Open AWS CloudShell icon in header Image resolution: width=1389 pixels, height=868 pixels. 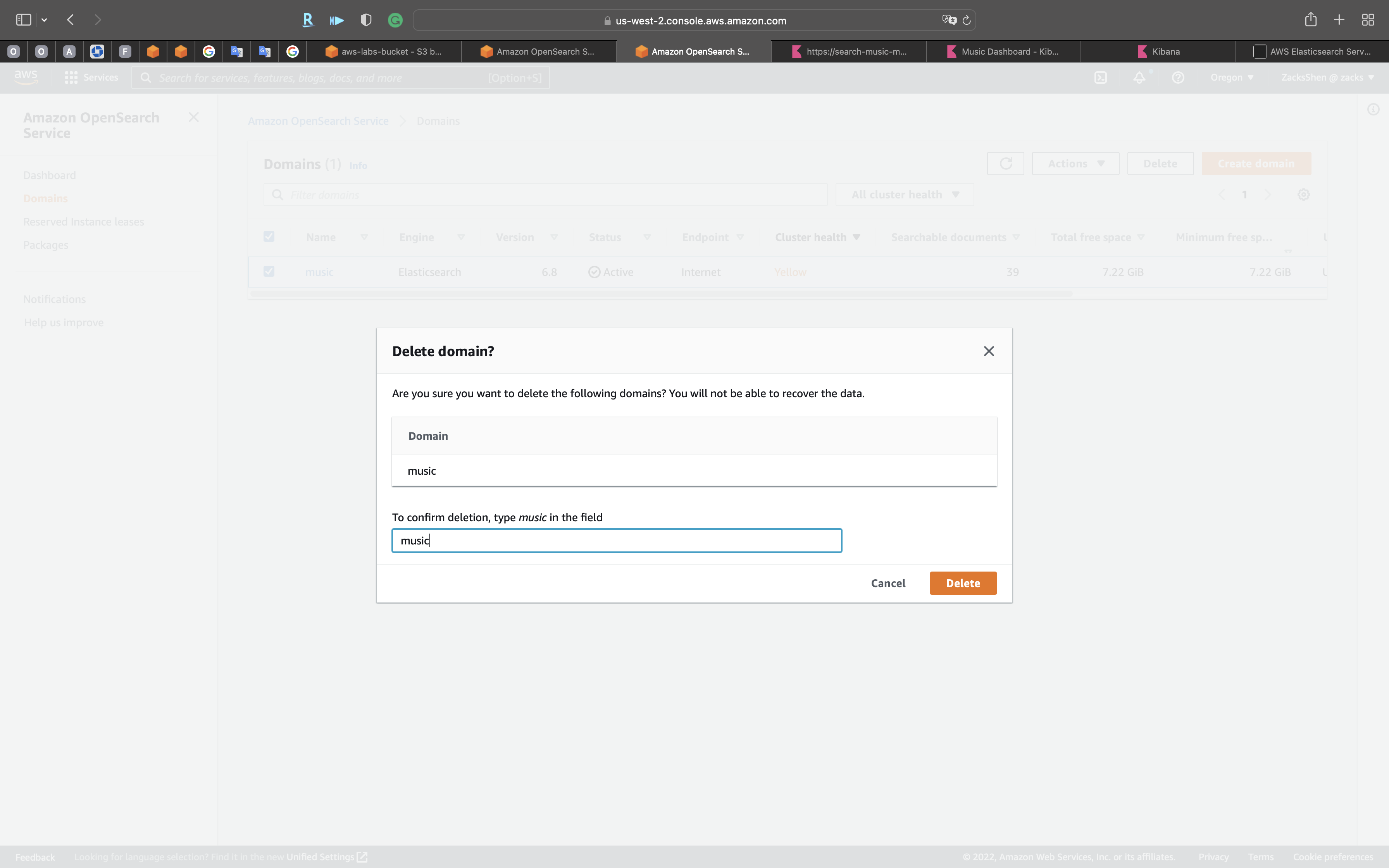click(1100, 77)
